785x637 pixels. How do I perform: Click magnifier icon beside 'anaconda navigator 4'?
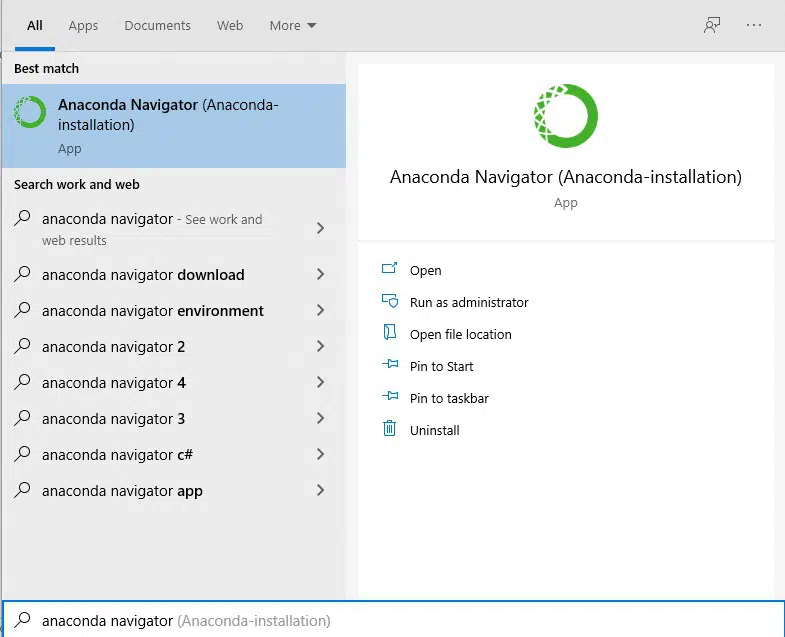click(x=22, y=382)
